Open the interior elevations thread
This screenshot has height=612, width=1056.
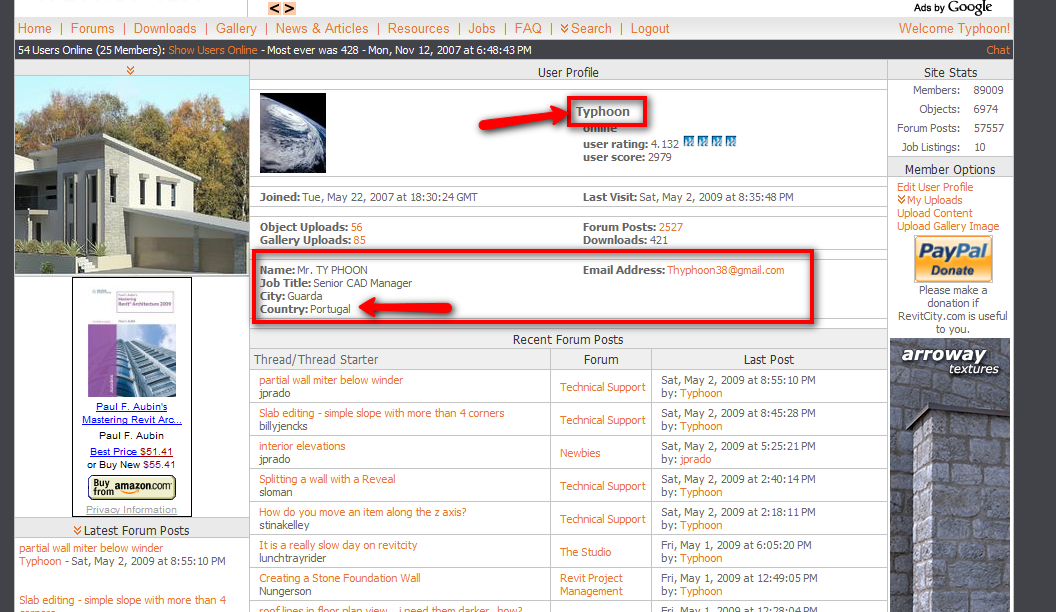tap(302, 446)
